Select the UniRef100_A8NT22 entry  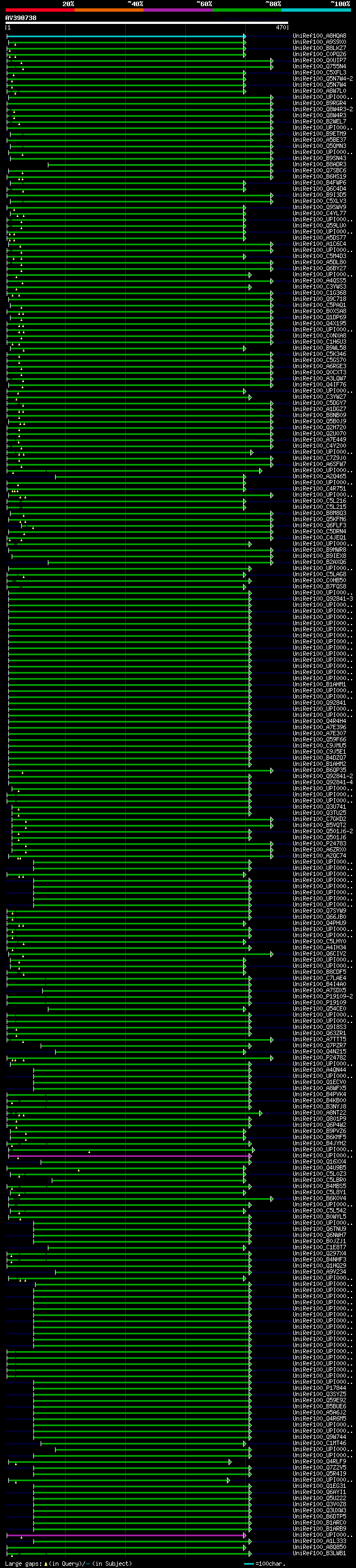319,1112
